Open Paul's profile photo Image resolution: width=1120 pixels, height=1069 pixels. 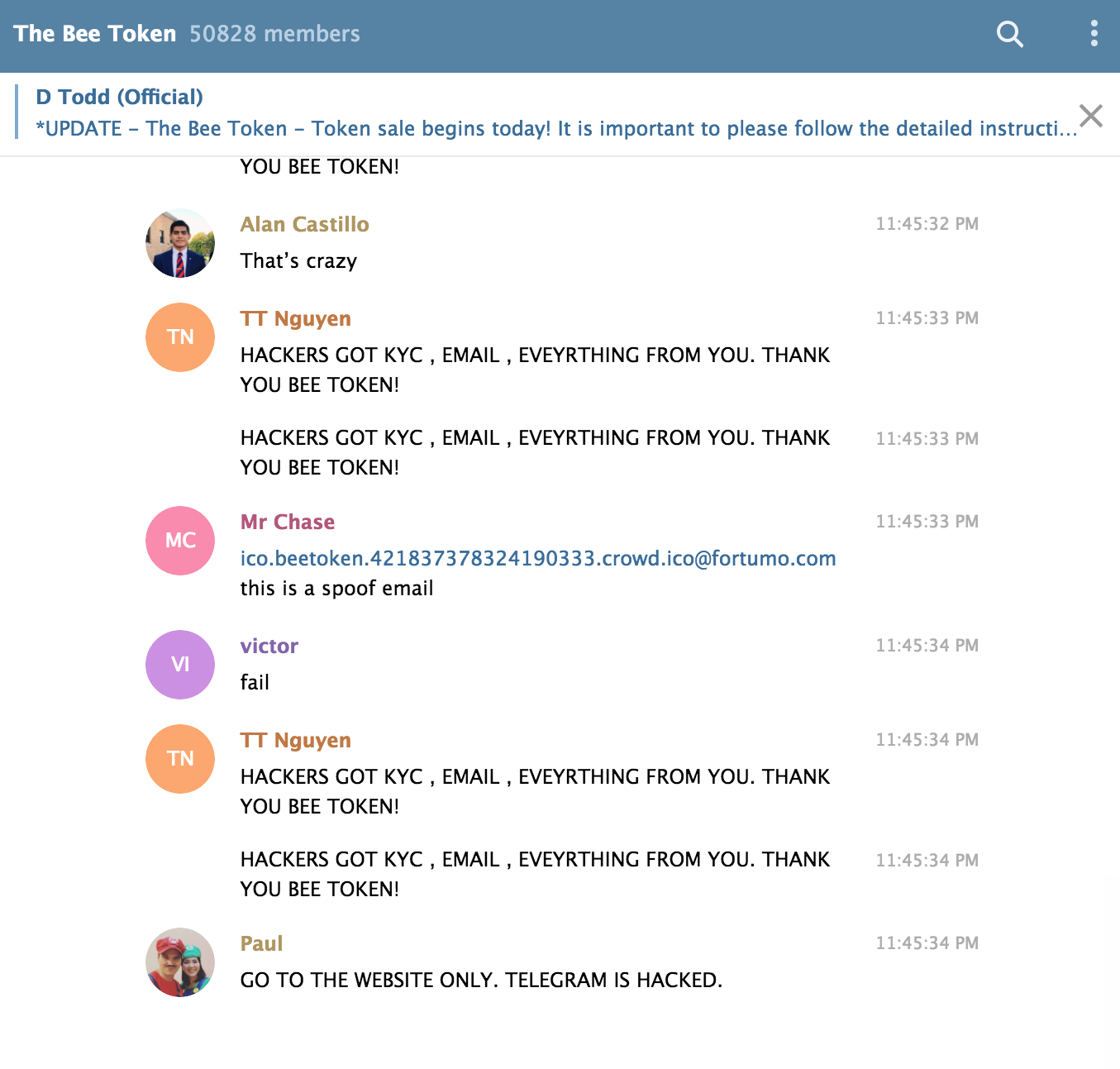(x=179, y=962)
